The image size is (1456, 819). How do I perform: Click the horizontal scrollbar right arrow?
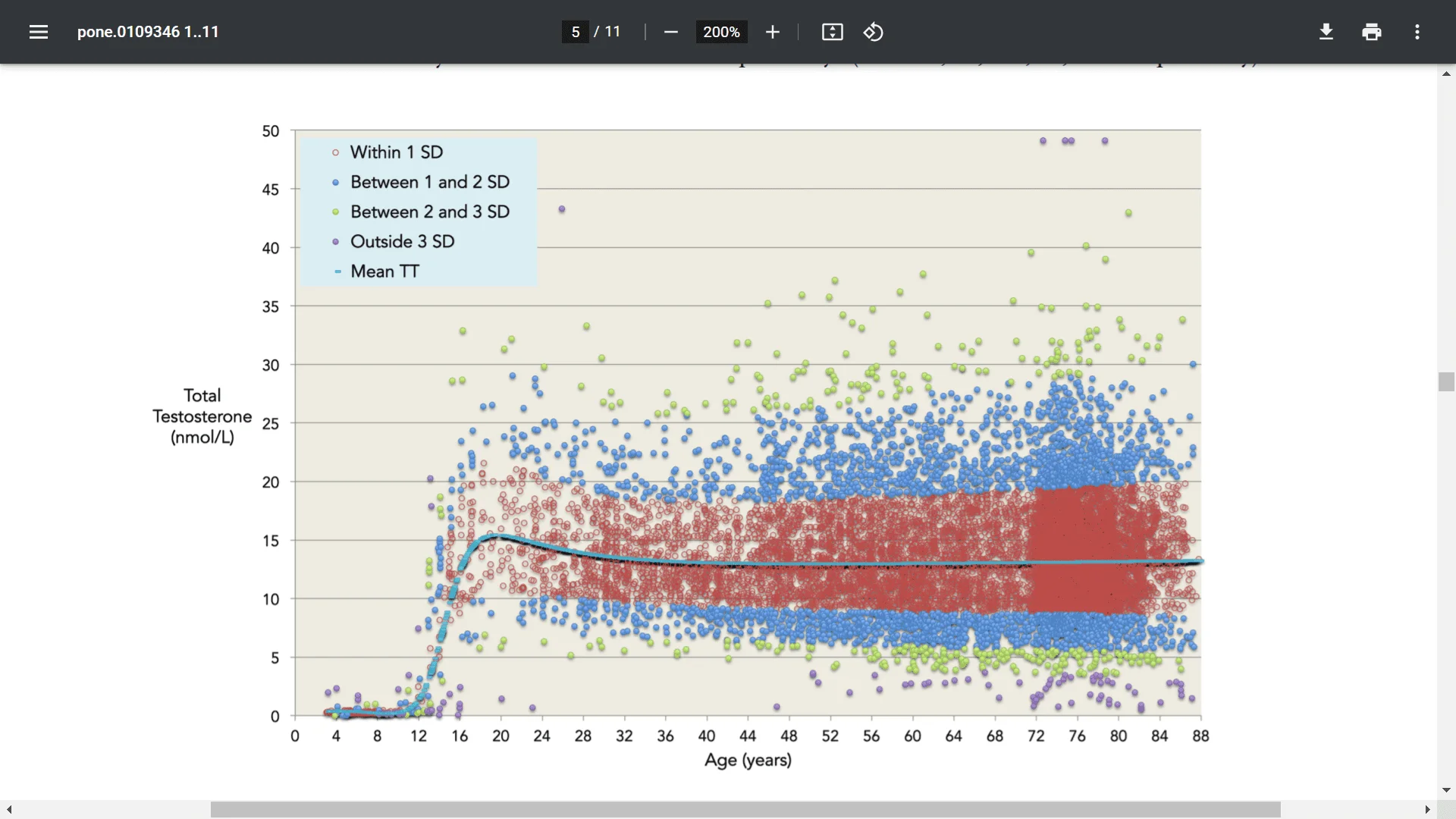tap(1428, 810)
